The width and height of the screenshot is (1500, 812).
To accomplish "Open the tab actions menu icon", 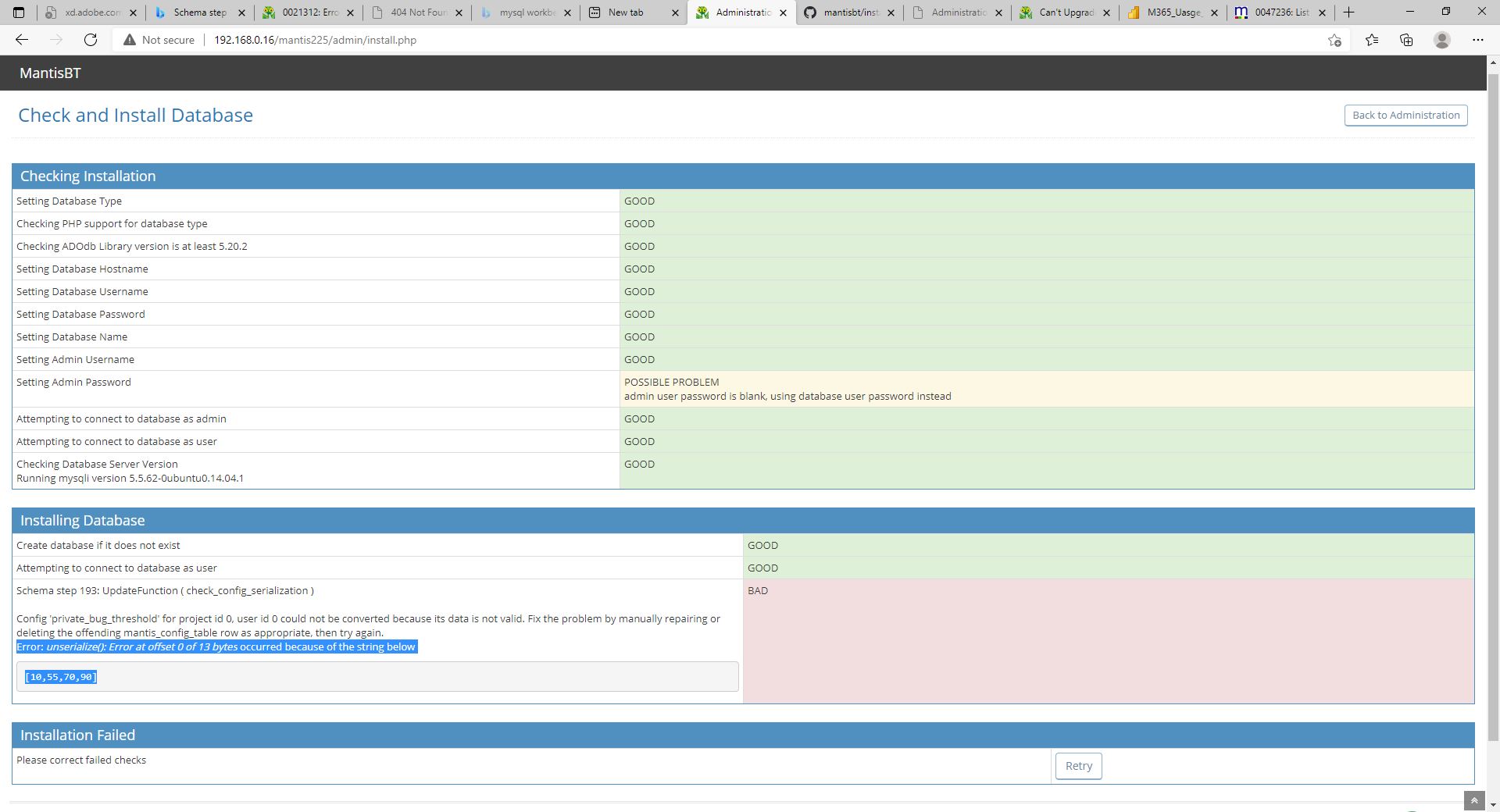I will point(20,12).
